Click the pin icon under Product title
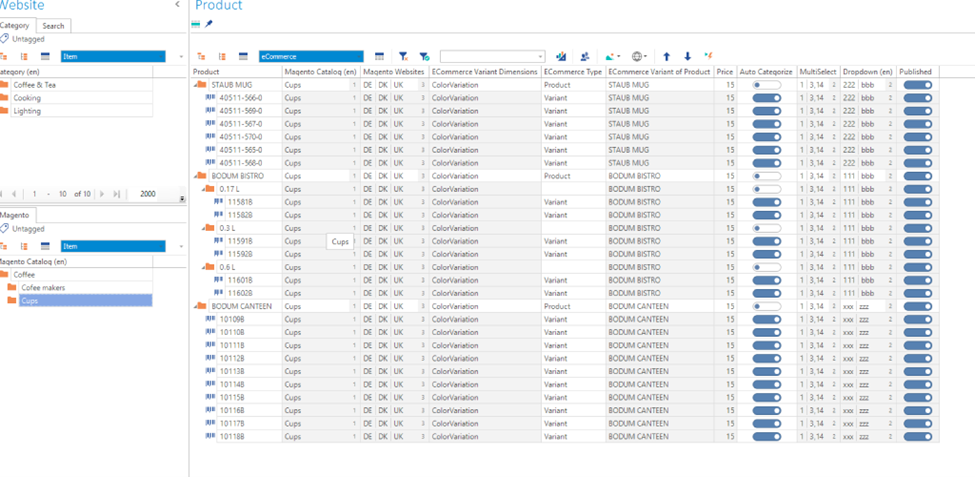Screen dimensions: 975x477 coord(209,24)
